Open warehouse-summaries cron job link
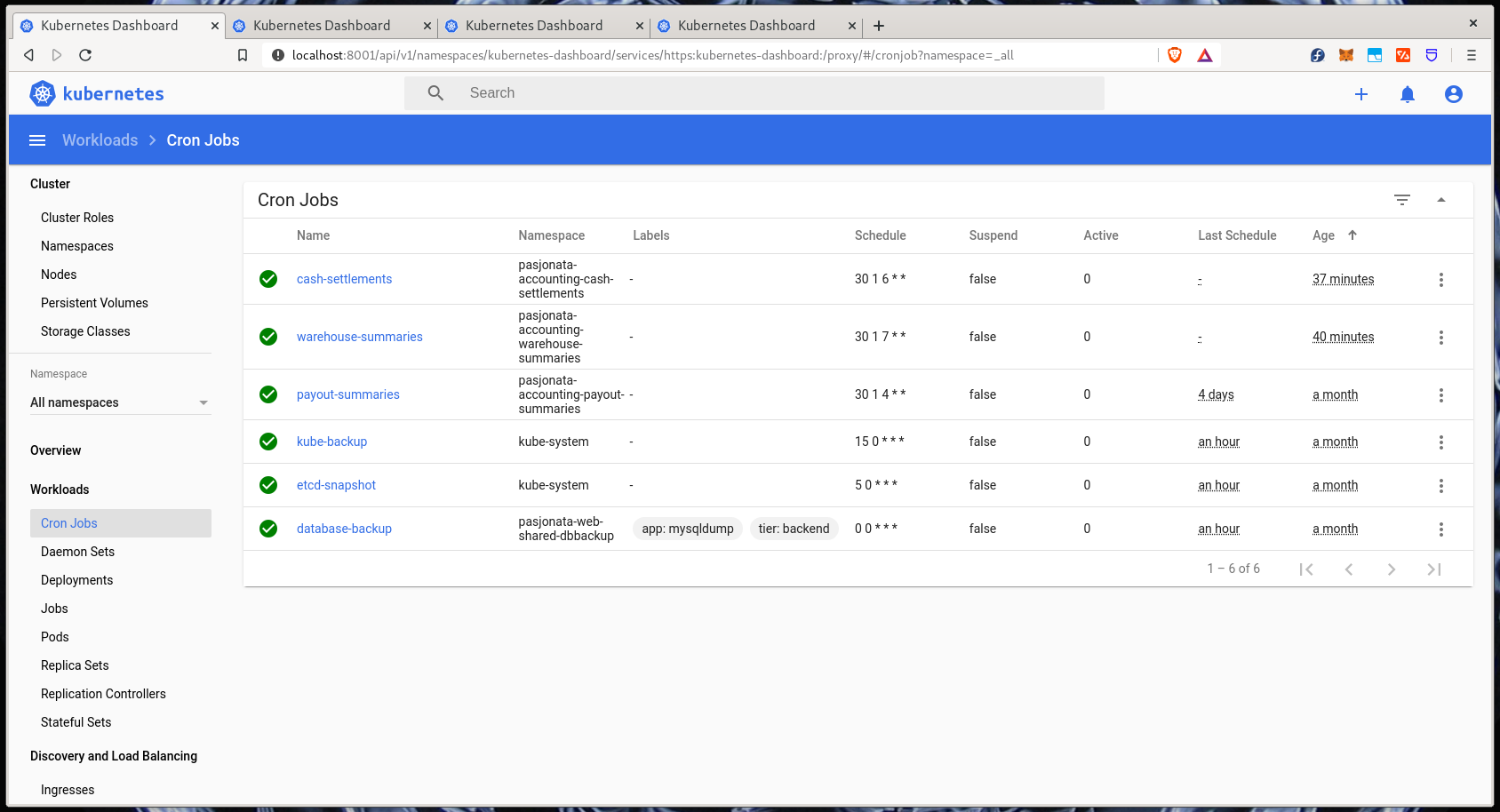Viewport: 1500px width, 812px height. click(x=360, y=337)
